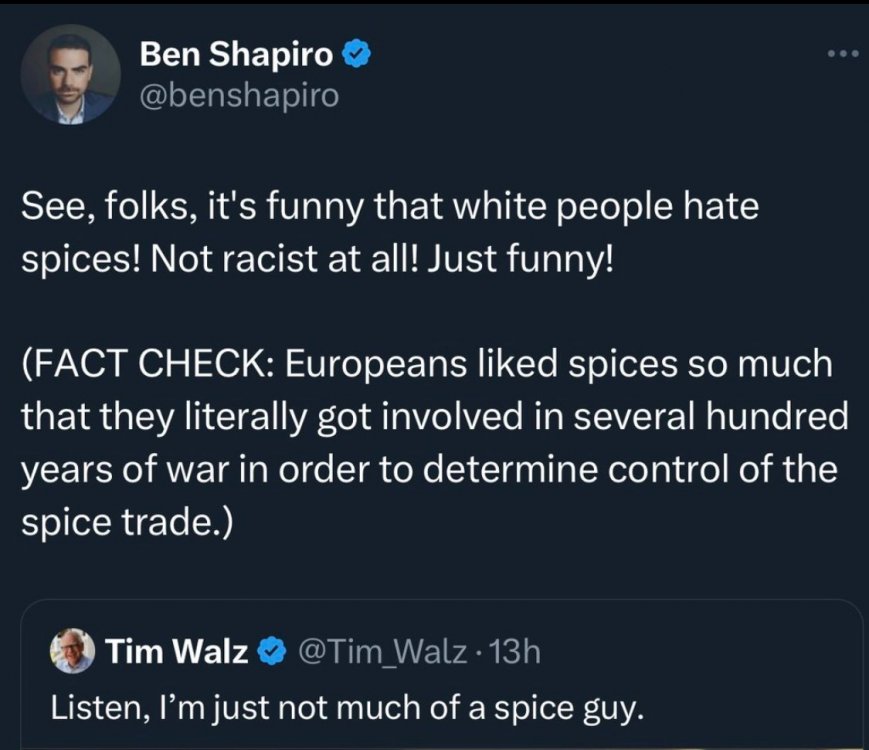Image resolution: width=869 pixels, height=750 pixels.
Task: Open Tim Walz's small profile avatar
Action: click(x=72, y=653)
